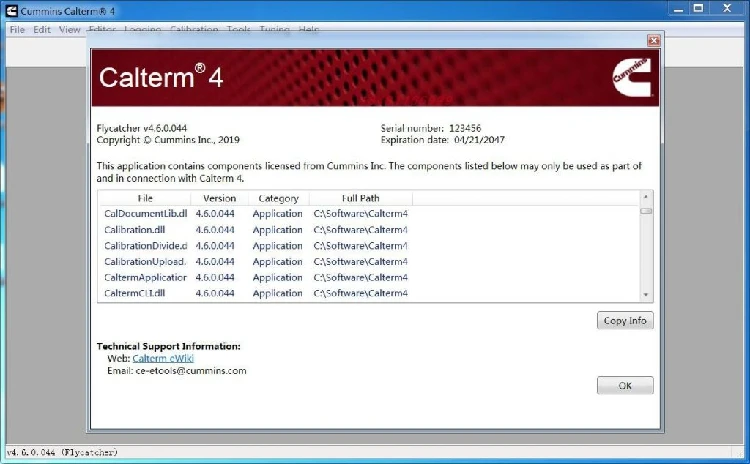Open the Calterm eWiki link
The height and width of the screenshot is (464, 750).
[x=163, y=358]
